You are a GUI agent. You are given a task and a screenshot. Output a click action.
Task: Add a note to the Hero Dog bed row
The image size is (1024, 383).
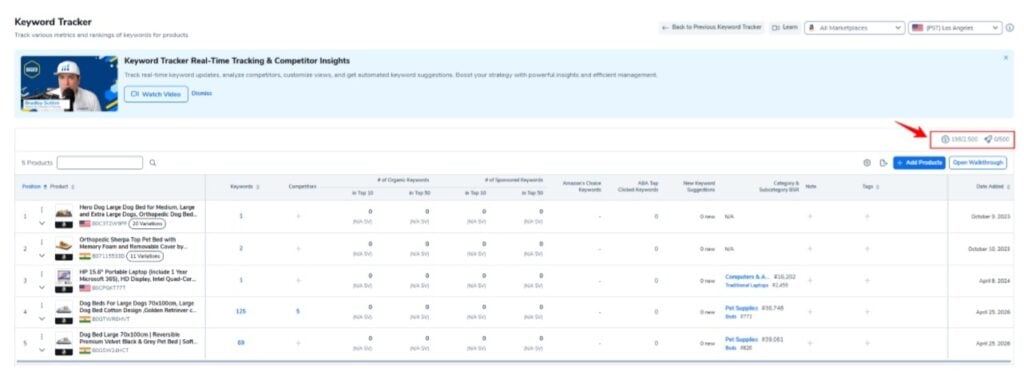(810, 216)
